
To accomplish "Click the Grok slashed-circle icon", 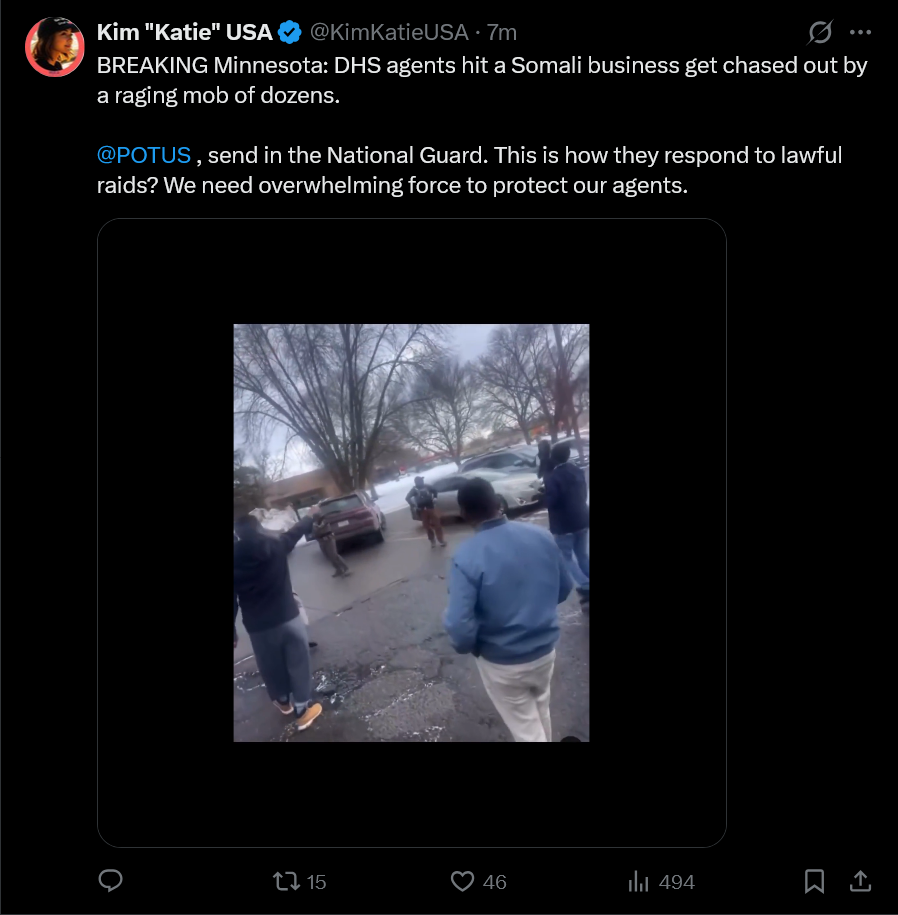I will tap(820, 32).
